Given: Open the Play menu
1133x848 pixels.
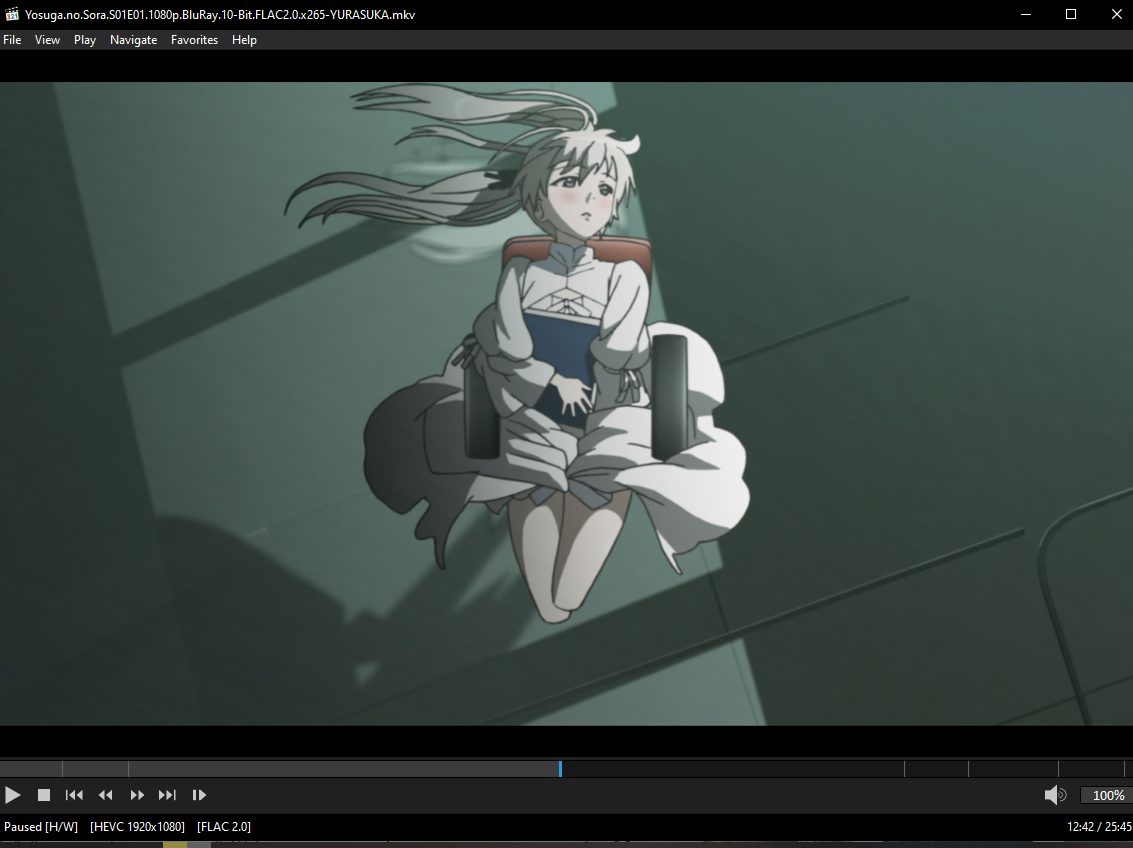Looking at the screenshot, I should (x=85, y=40).
